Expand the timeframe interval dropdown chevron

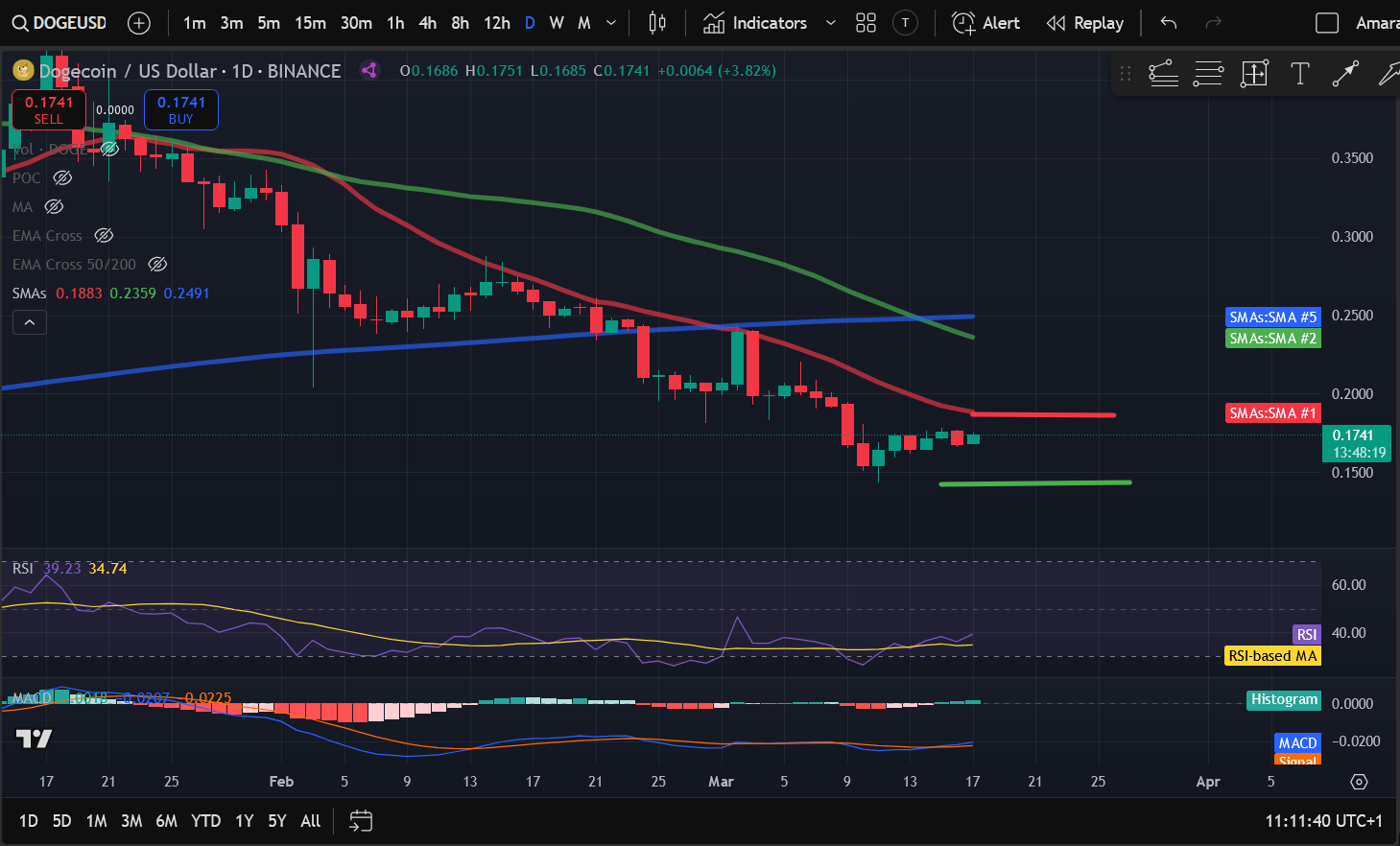611,23
